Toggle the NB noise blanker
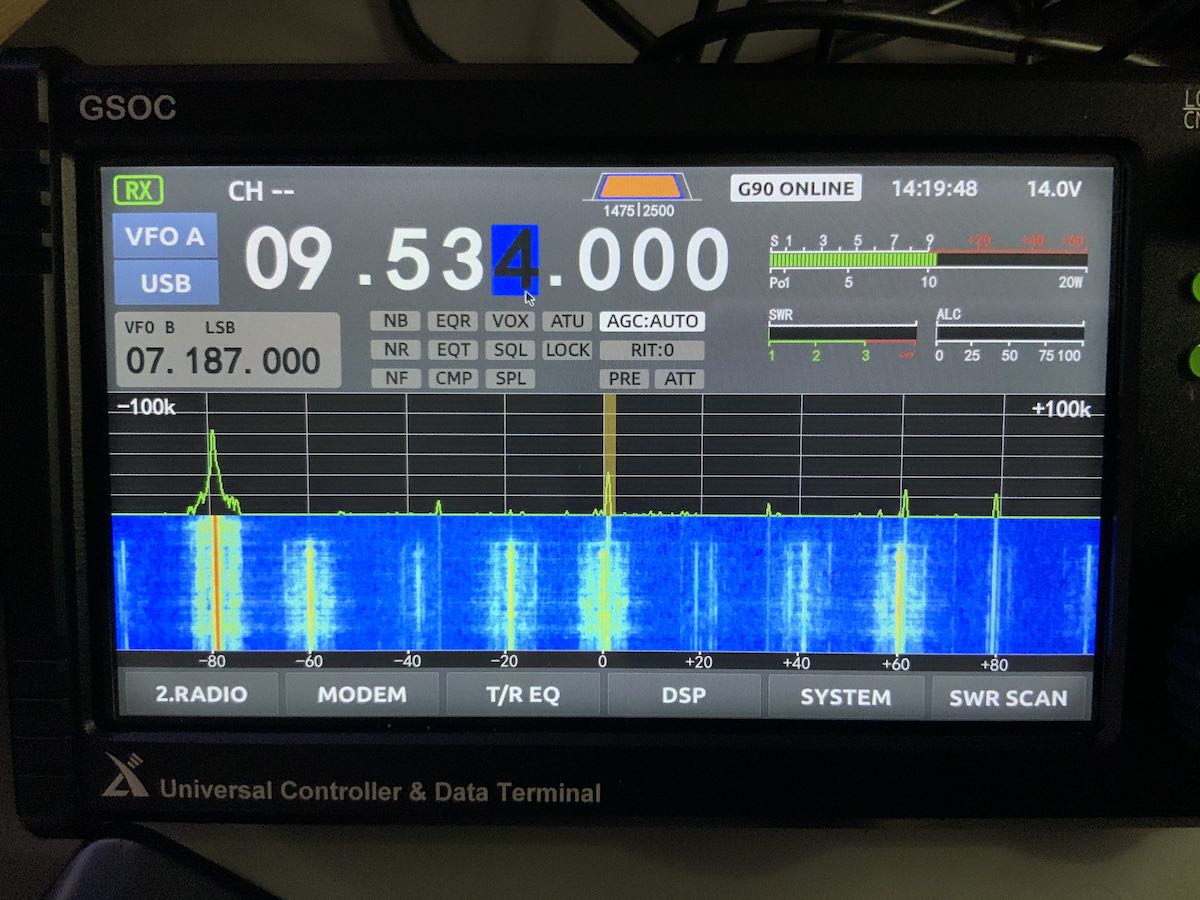 click(396, 321)
